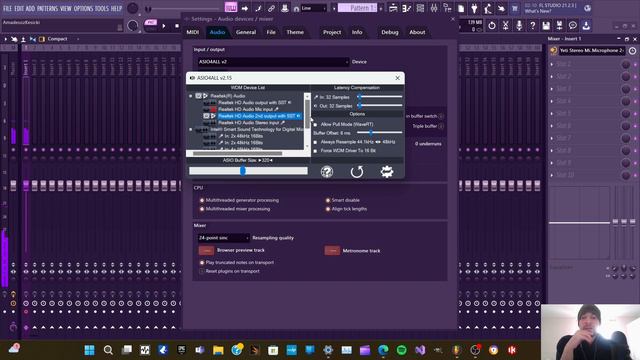Toggle Reset plugins on transport
The height and width of the screenshot is (360, 640).
(x=202, y=271)
